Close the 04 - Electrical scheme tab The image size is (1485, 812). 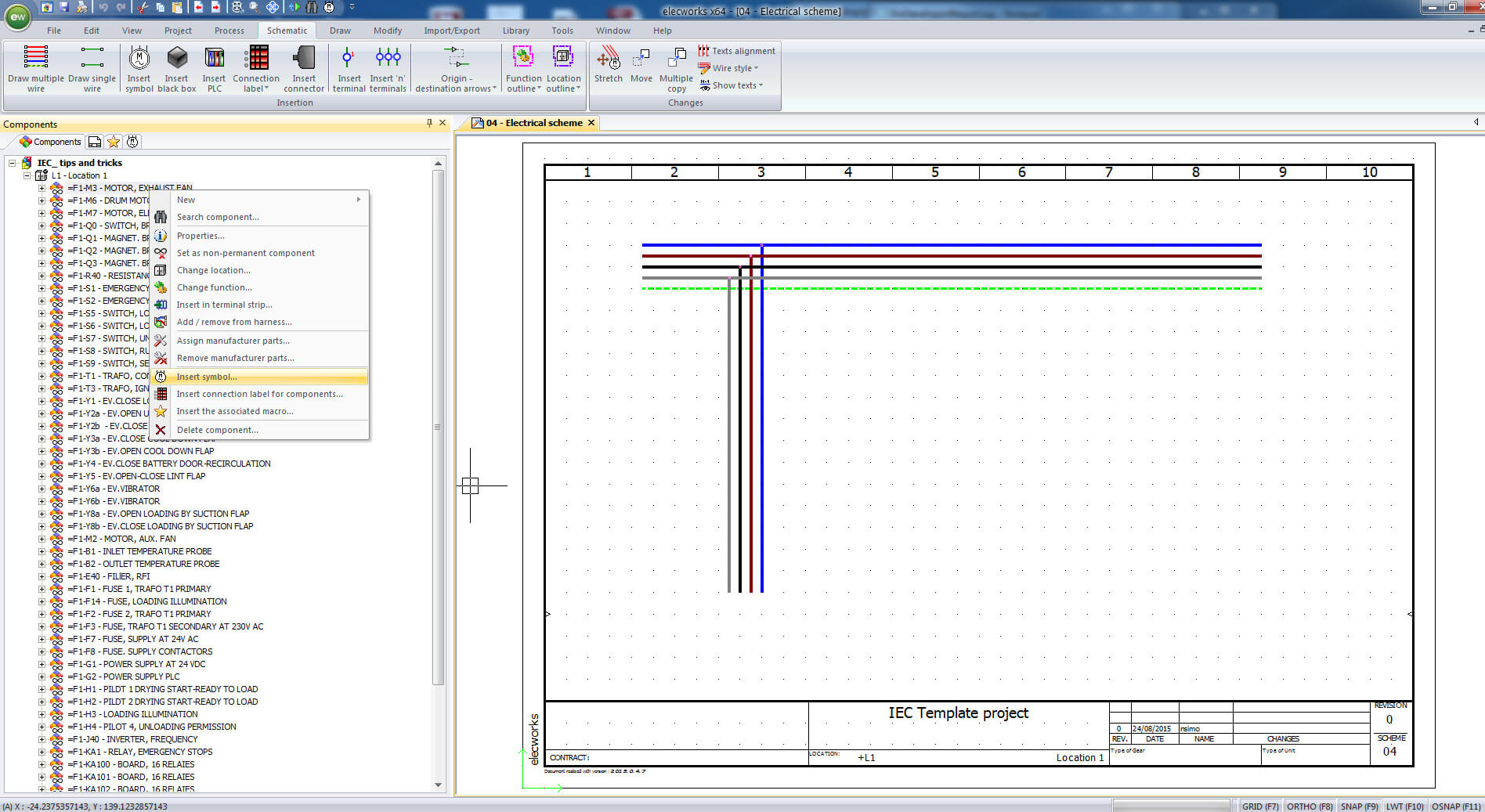[x=591, y=123]
